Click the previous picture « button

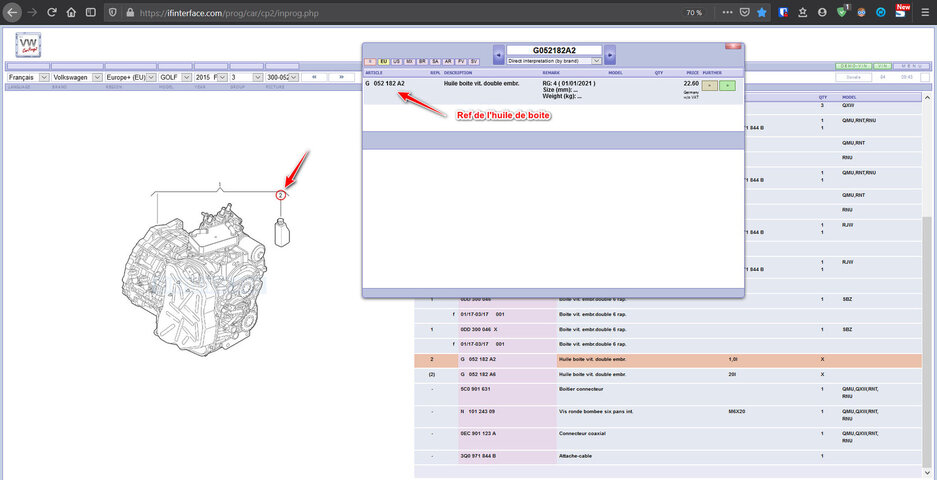(x=314, y=77)
